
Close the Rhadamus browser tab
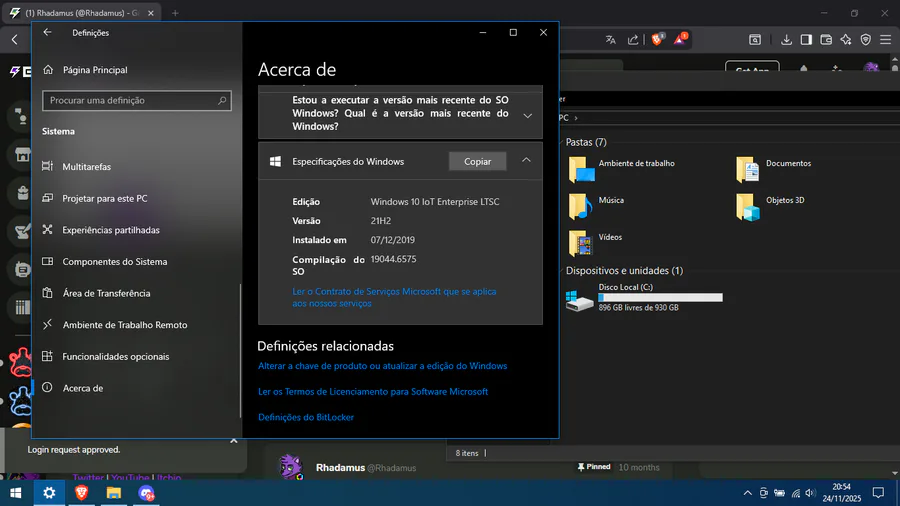(x=151, y=13)
